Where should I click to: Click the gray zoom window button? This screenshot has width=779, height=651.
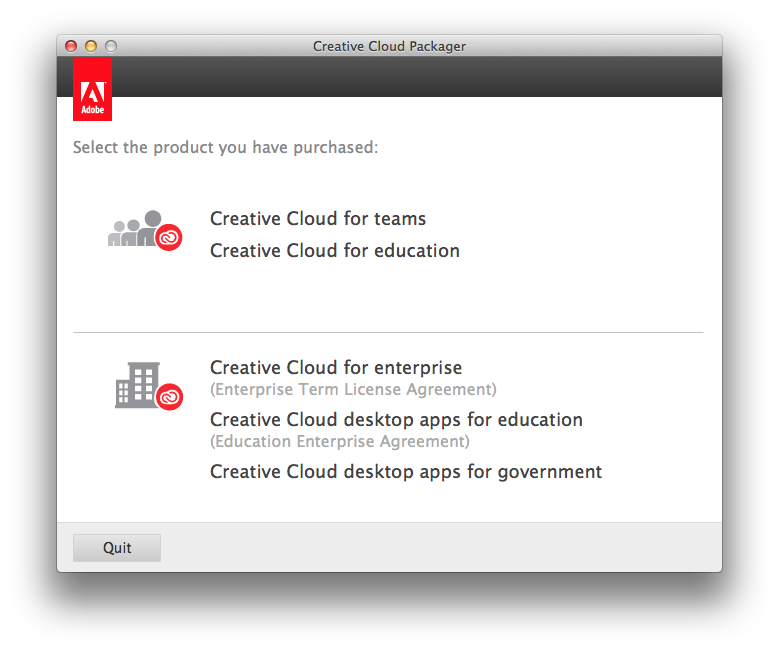[111, 46]
